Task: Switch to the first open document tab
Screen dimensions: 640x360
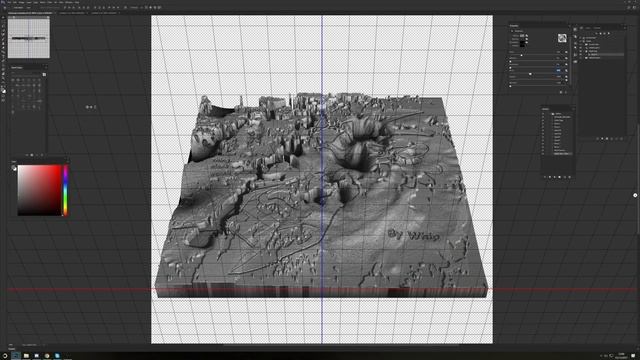Action: [31, 13]
